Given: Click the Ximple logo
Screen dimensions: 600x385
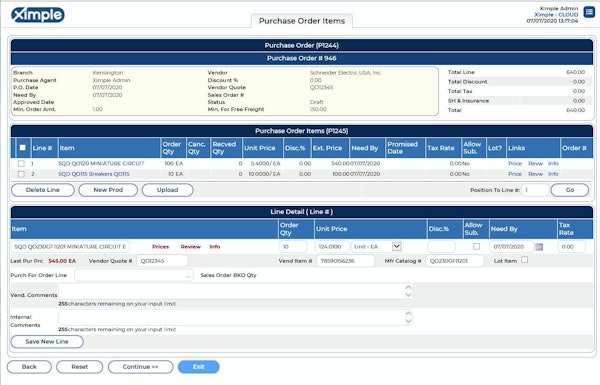Looking at the screenshot, I should pyautogui.click(x=38, y=15).
